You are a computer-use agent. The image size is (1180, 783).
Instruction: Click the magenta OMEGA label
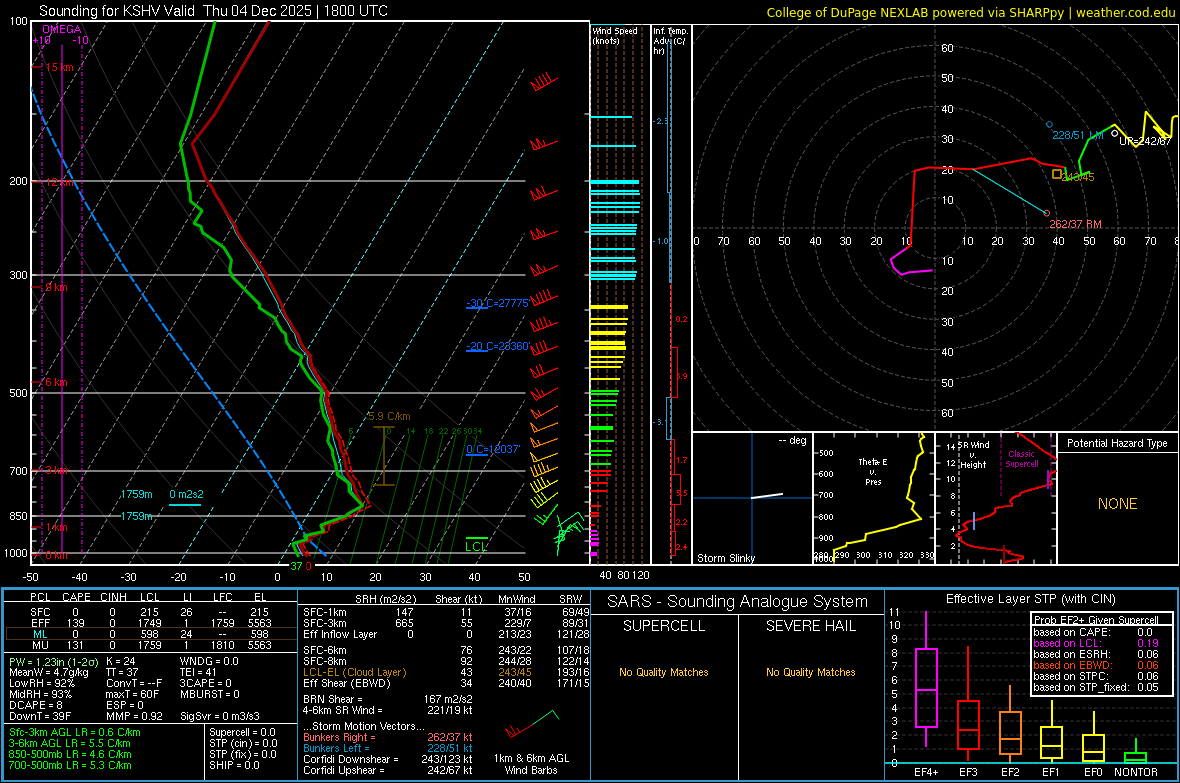click(62, 29)
